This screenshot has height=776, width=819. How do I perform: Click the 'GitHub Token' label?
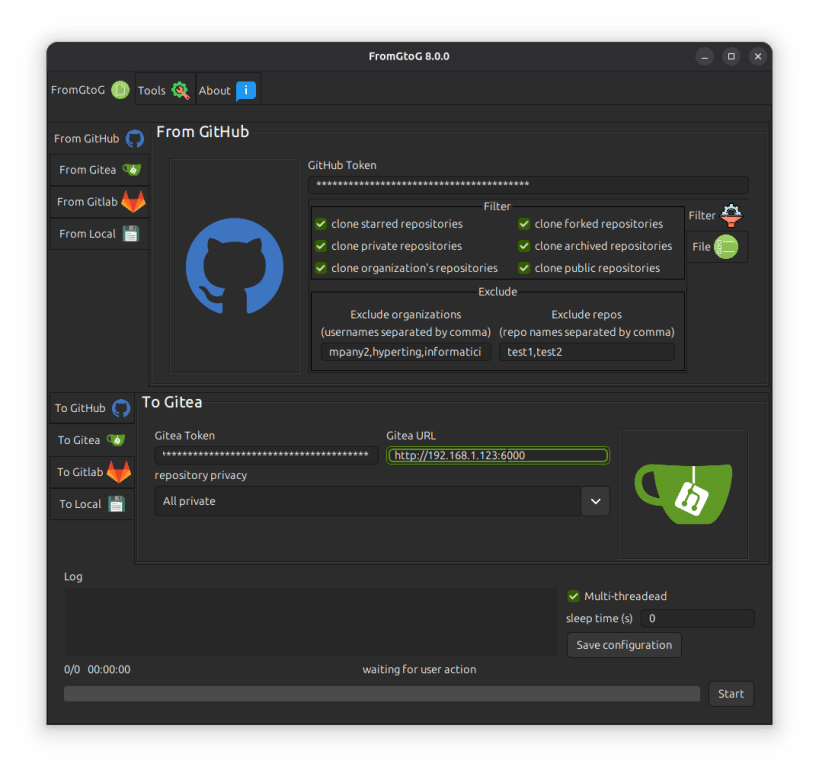342,165
